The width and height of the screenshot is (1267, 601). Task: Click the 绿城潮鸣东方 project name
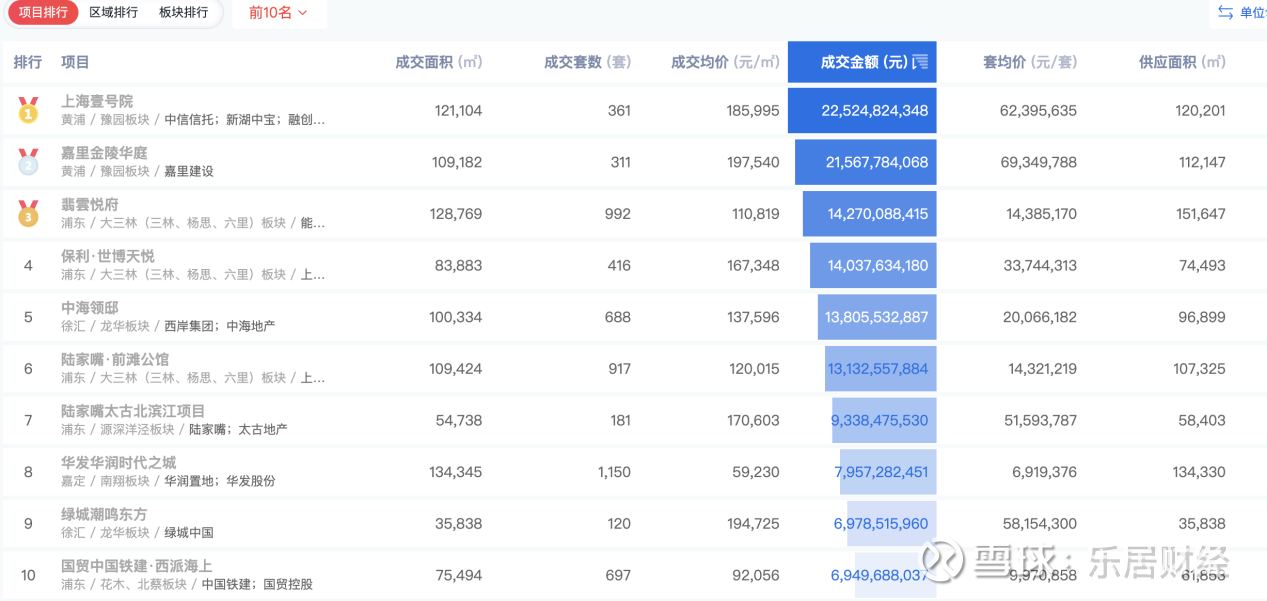click(104, 514)
